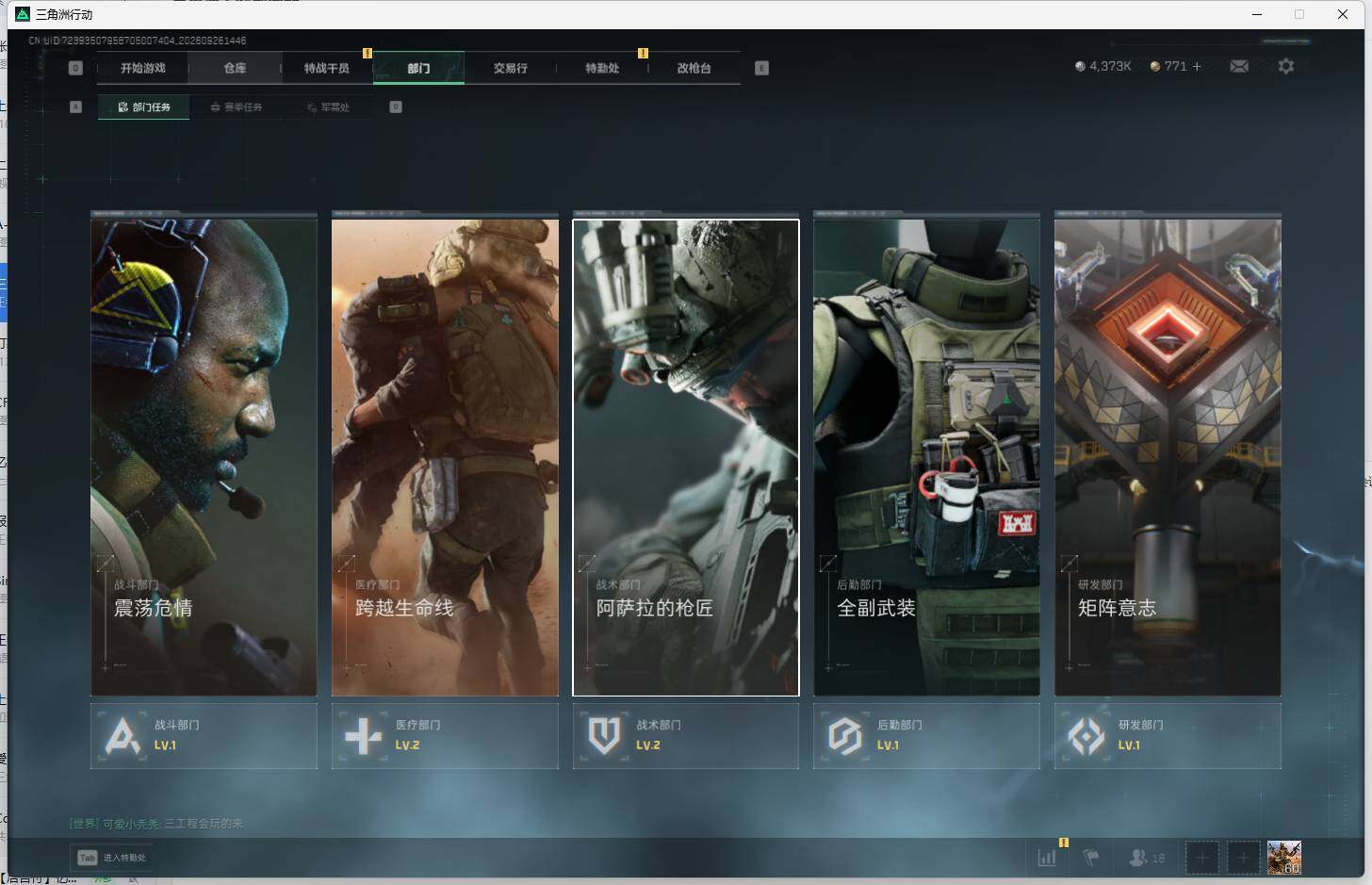
Task: Open the player avatar portrait
Action: click(1284, 858)
